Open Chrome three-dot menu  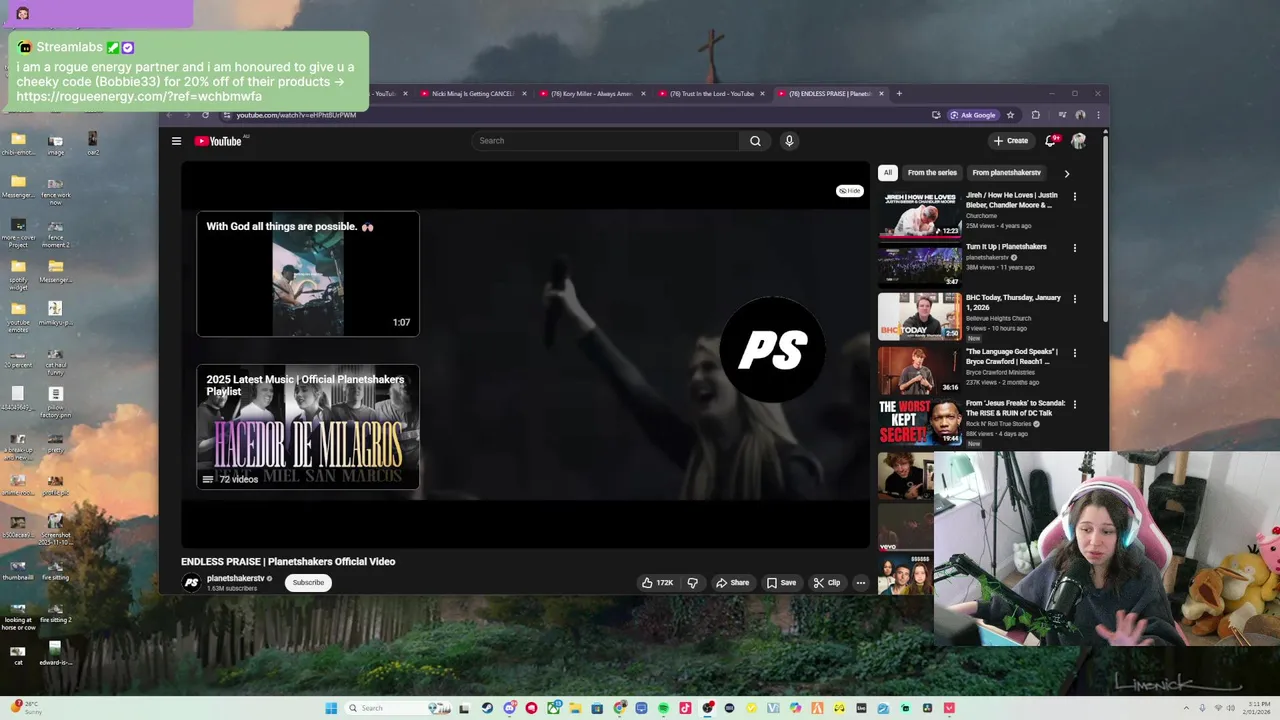click(x=1098, y=115)
